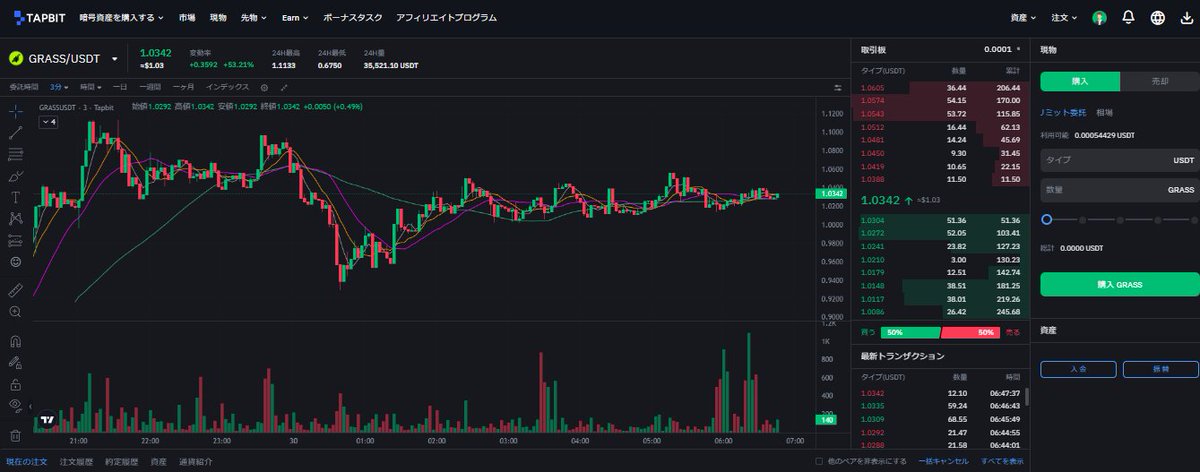Image resolution: width=1200 pixels, height=472 pixels.
Task: Open chart settings gear icon
Action: pos(264,87)
